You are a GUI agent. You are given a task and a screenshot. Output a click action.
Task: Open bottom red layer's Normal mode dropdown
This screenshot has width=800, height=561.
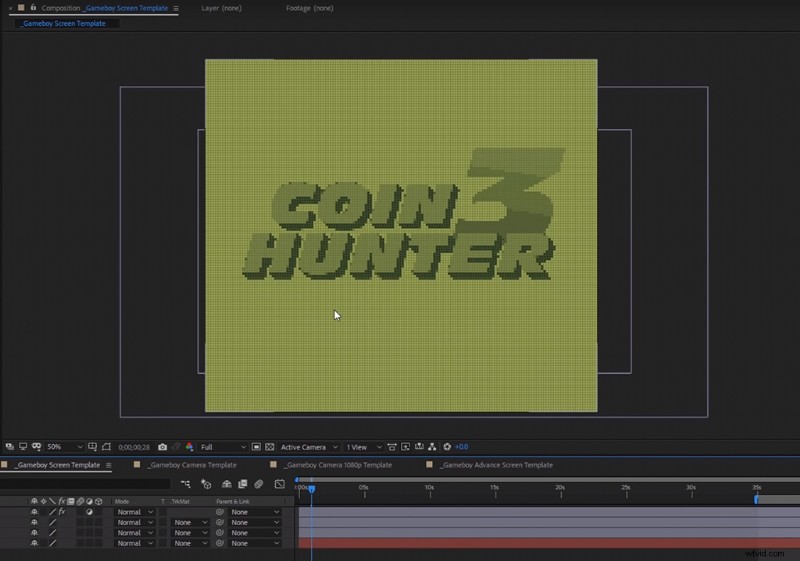click(135, 543)
